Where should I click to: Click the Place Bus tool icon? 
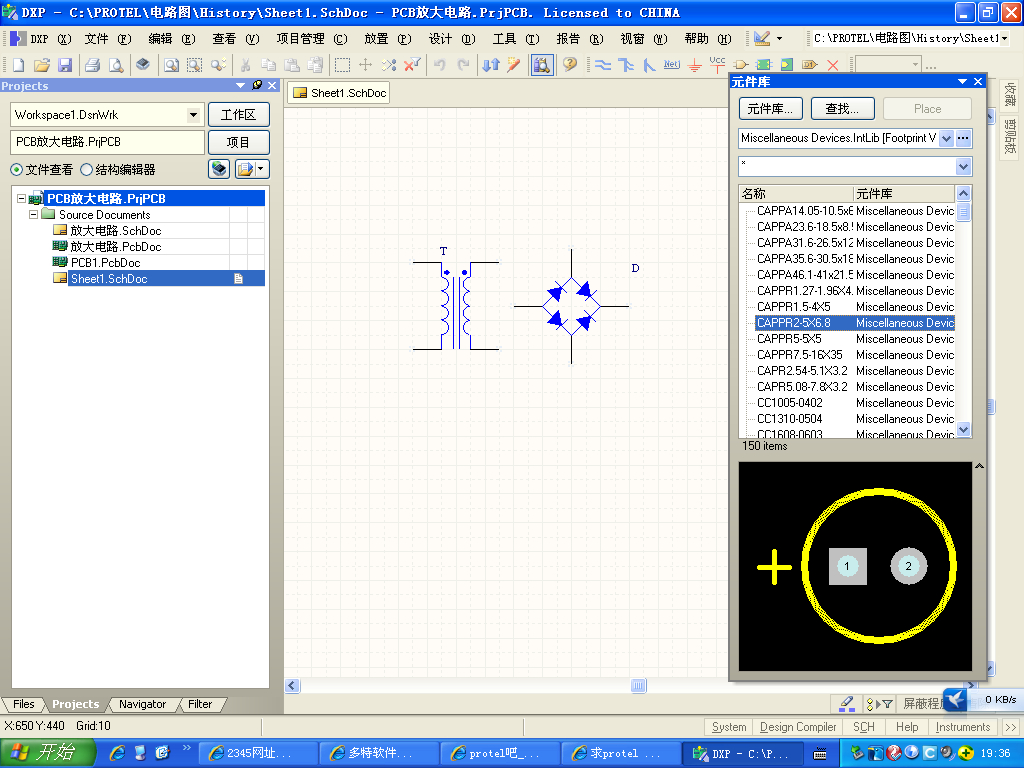click(x=626, y=65)
